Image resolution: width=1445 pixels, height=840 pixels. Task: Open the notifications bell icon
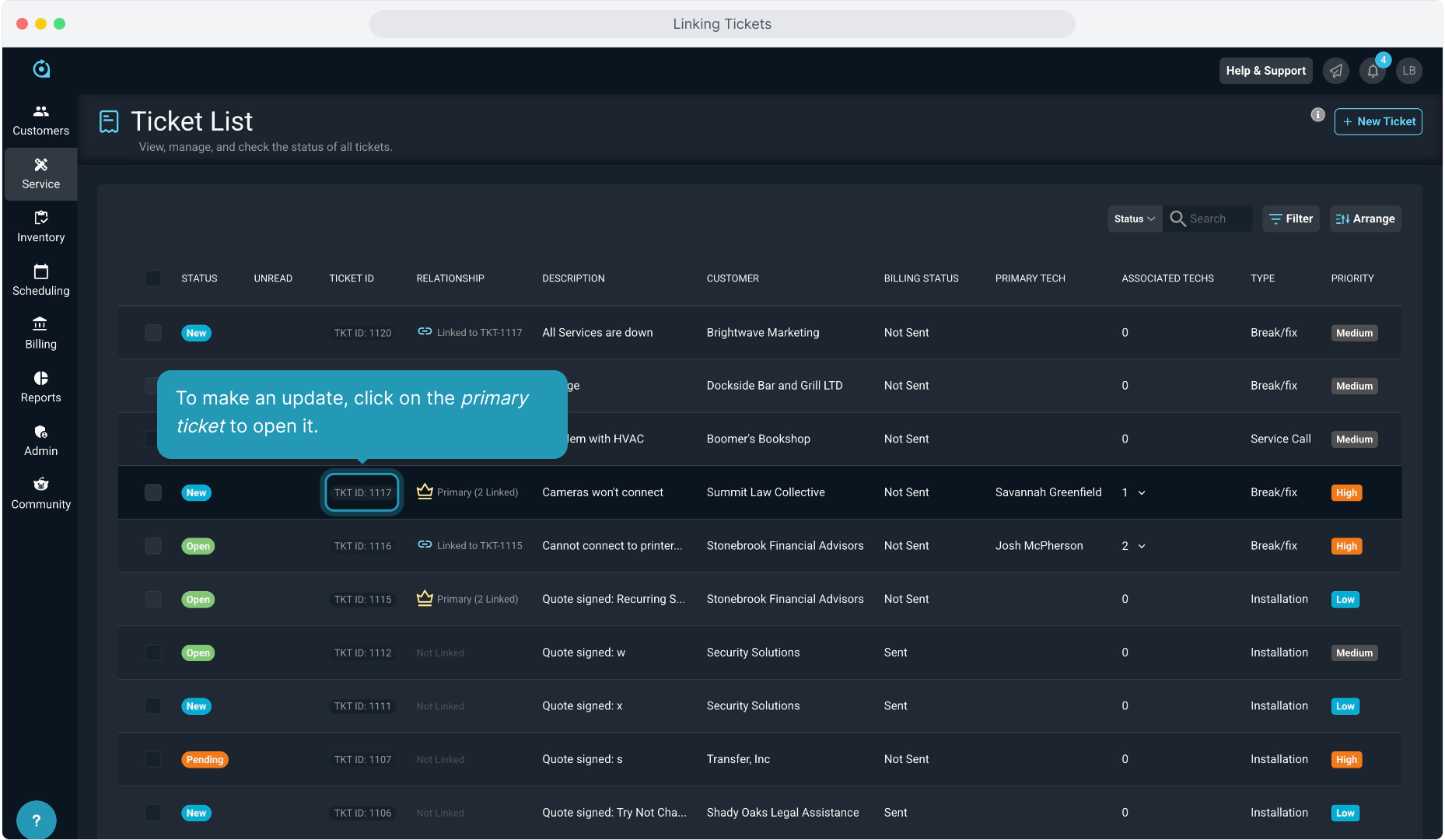pyautogui.click(x=1373, y=71)
